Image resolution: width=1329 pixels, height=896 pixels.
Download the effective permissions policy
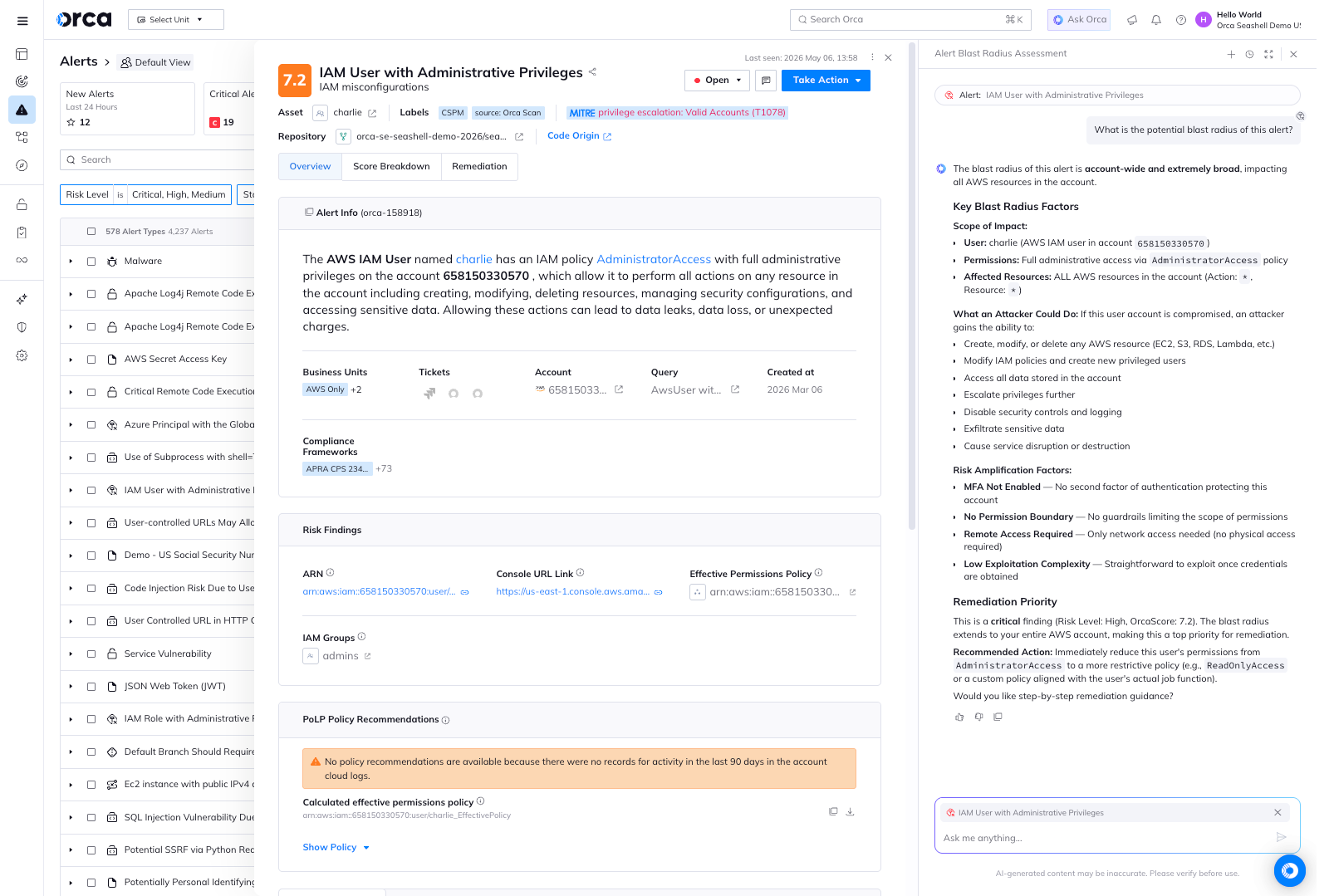(x=850, y=811)
